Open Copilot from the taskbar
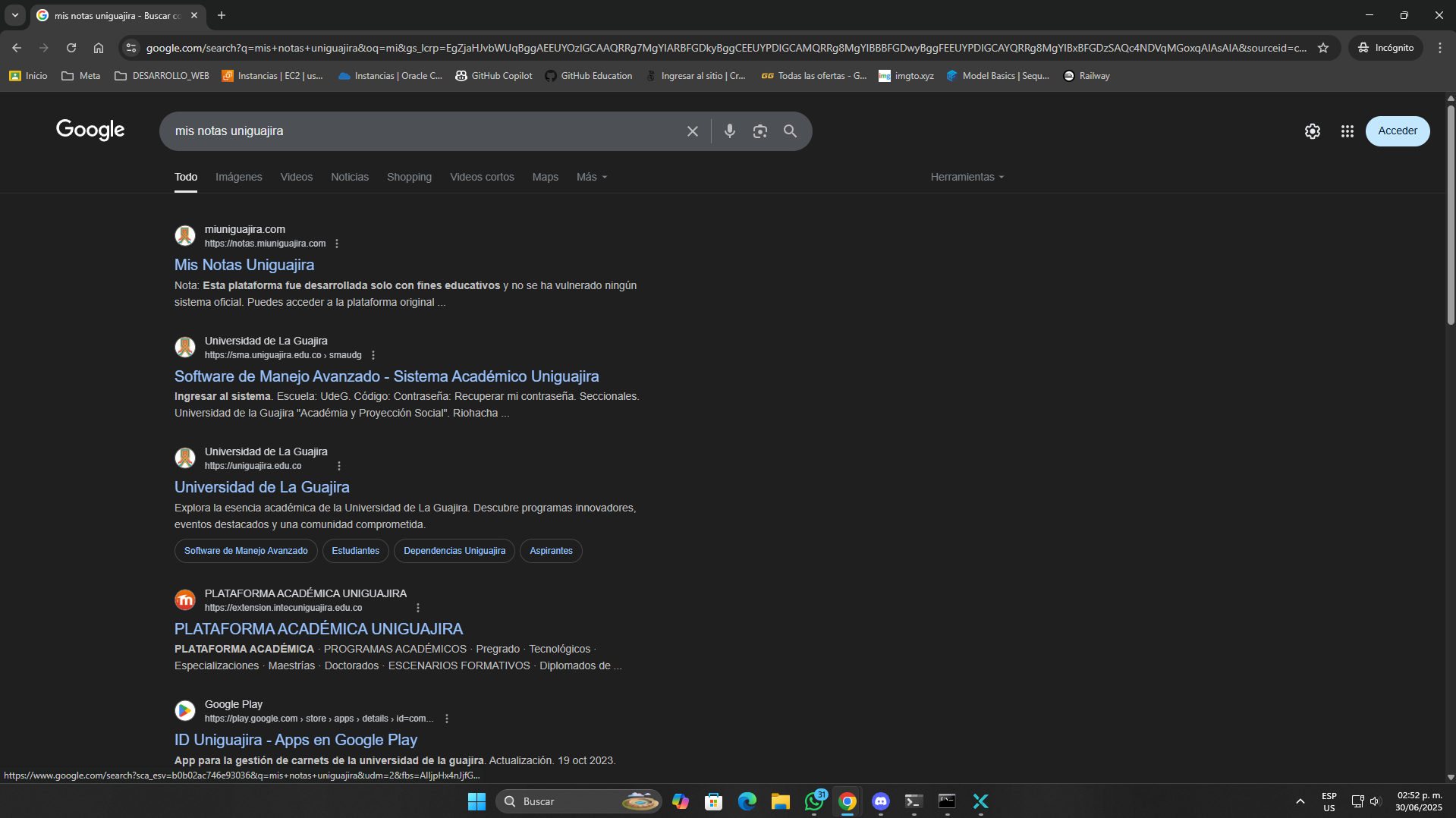This screenshot has height=818, width=1456. click(x=680, y=801)
